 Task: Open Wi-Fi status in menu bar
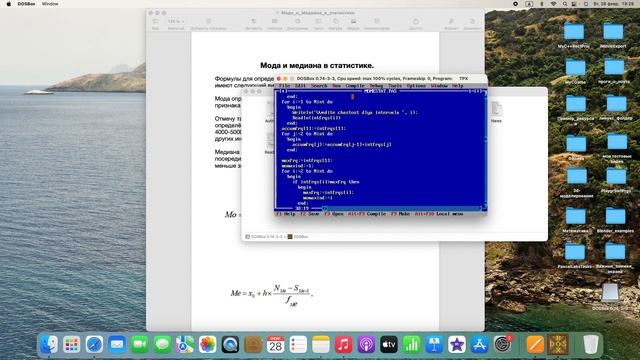(x=553, y=4)
